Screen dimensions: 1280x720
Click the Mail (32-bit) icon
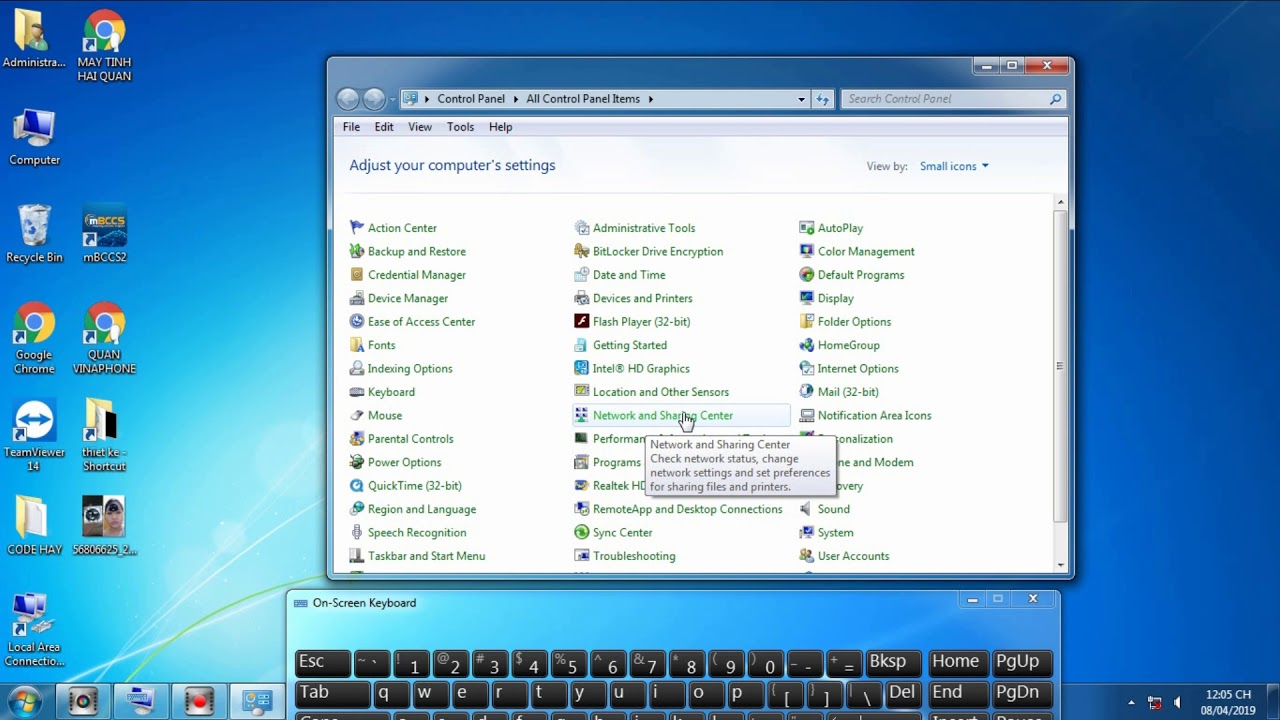point(807,392)
